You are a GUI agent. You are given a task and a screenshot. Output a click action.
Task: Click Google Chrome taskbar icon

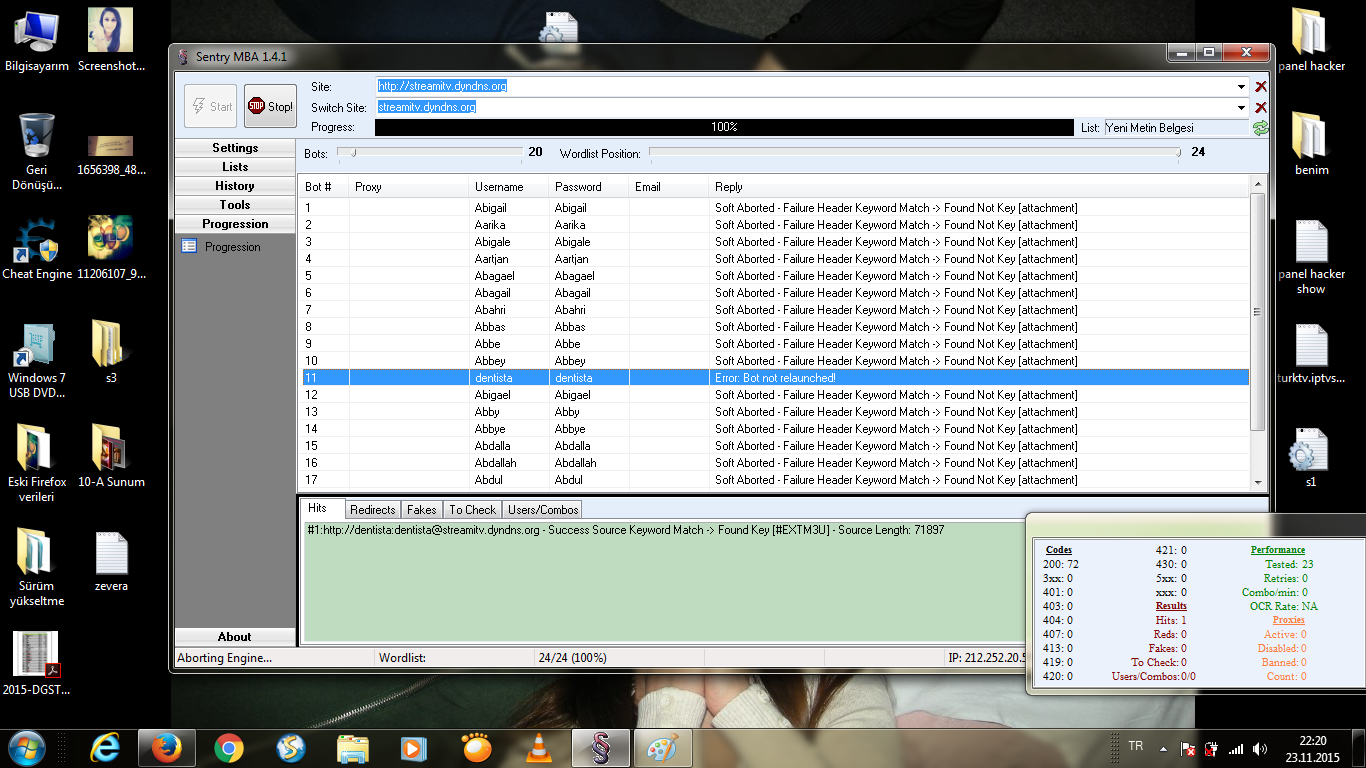pyautogui.click(x=229, y=748)
